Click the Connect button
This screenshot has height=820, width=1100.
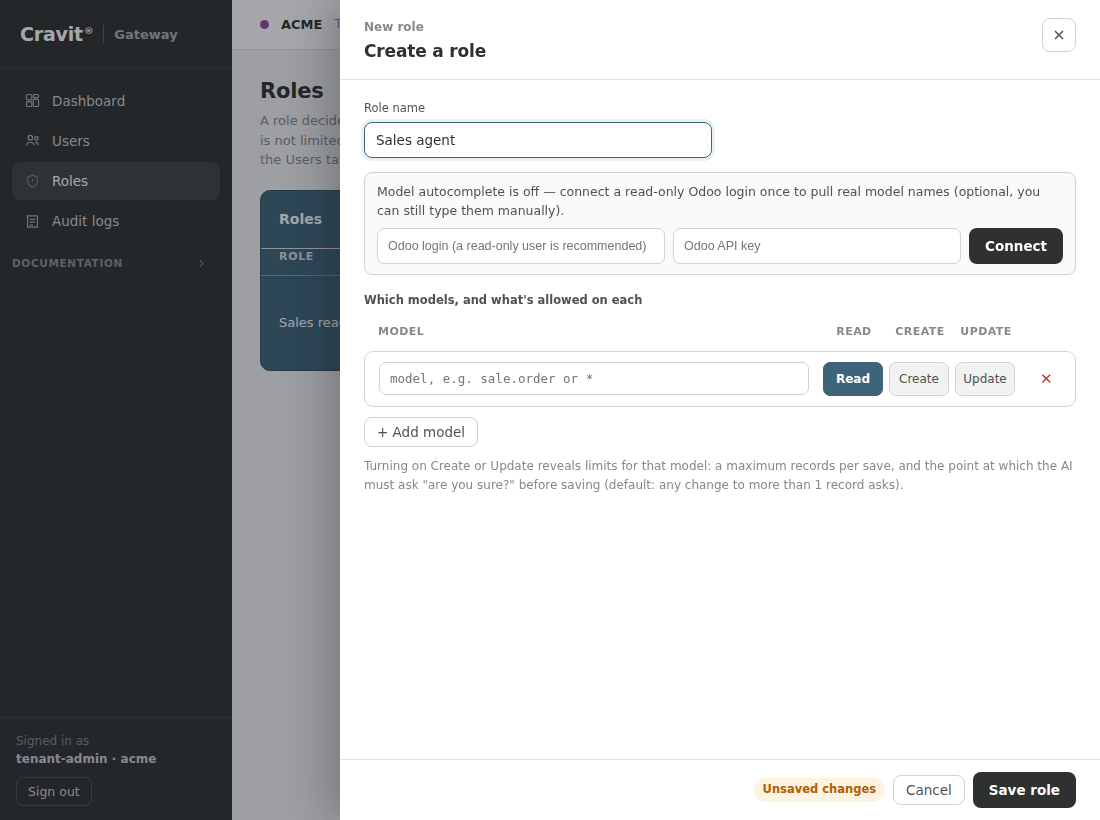pos(1015,246)
